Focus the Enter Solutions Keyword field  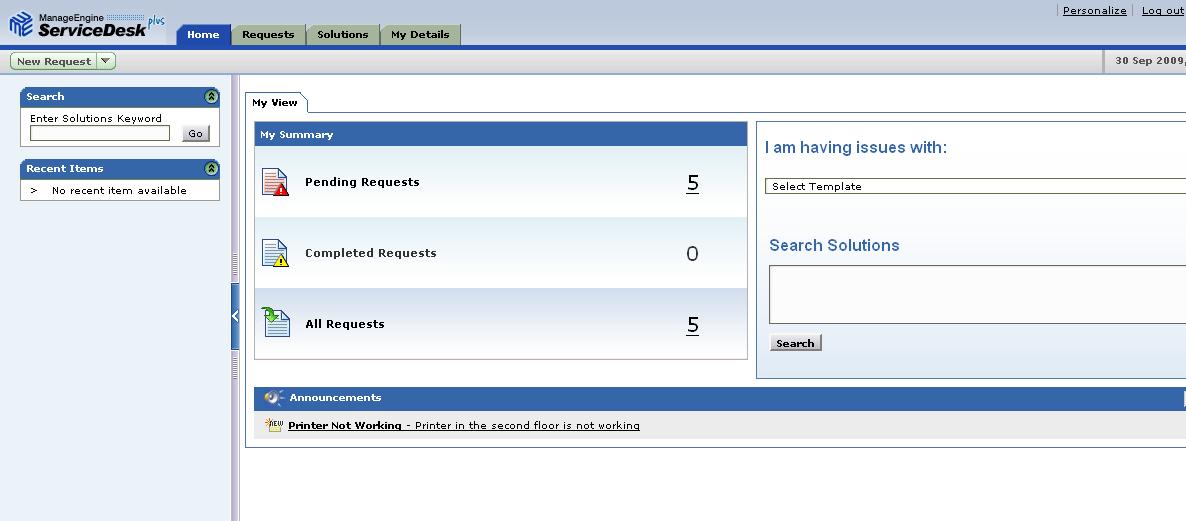[x=100, y=133]
